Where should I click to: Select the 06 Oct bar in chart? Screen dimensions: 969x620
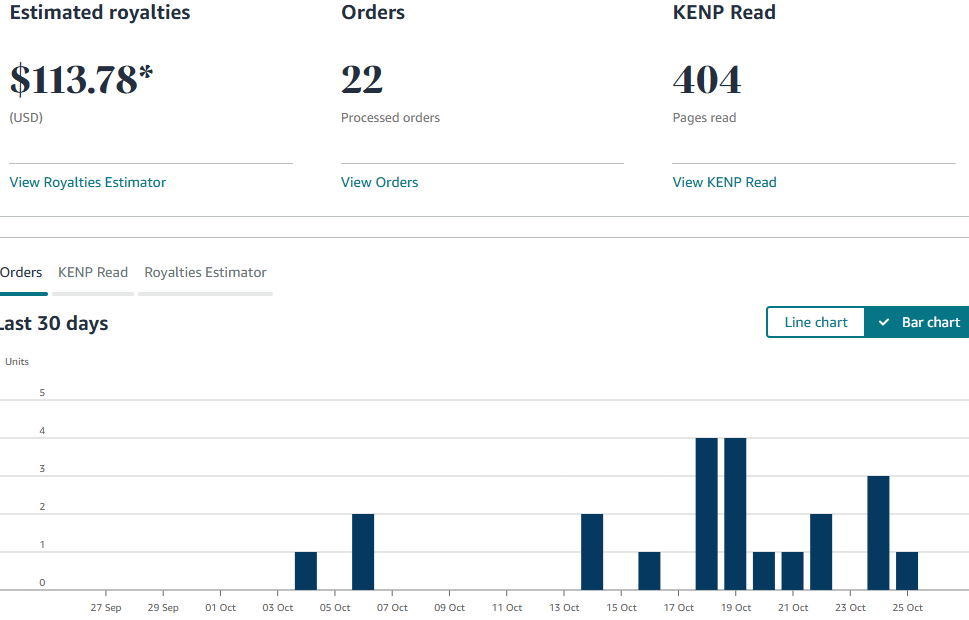363,552
